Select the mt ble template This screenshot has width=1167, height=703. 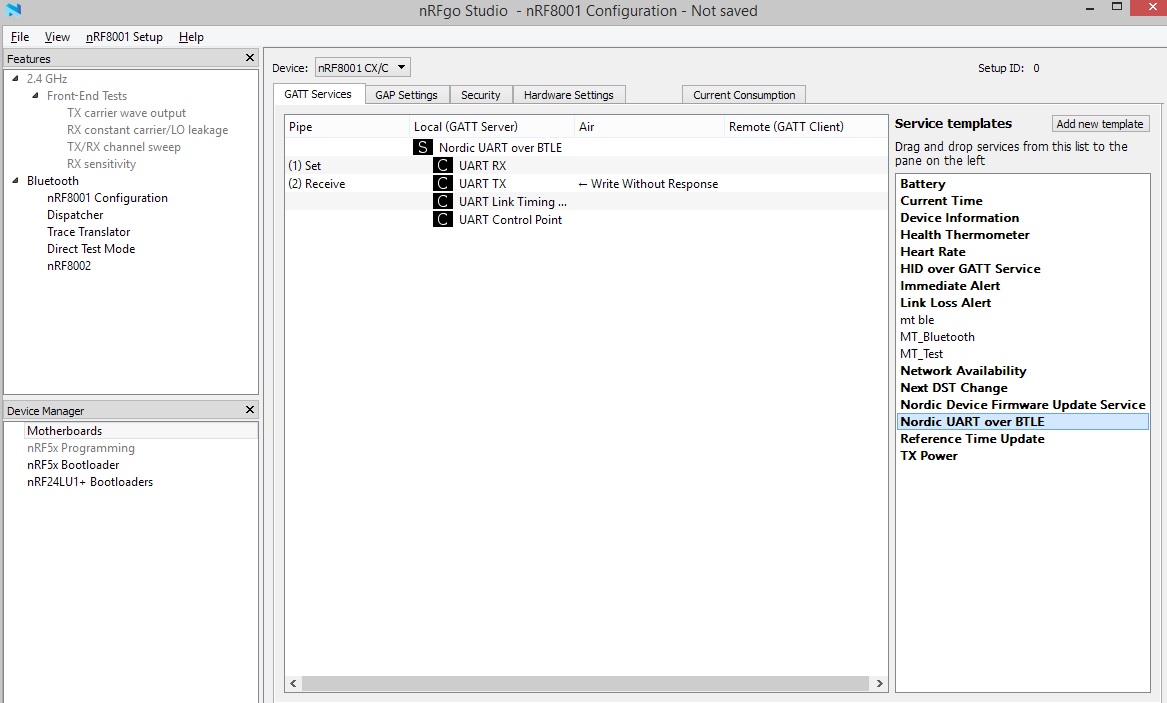(x=917, y=320)
